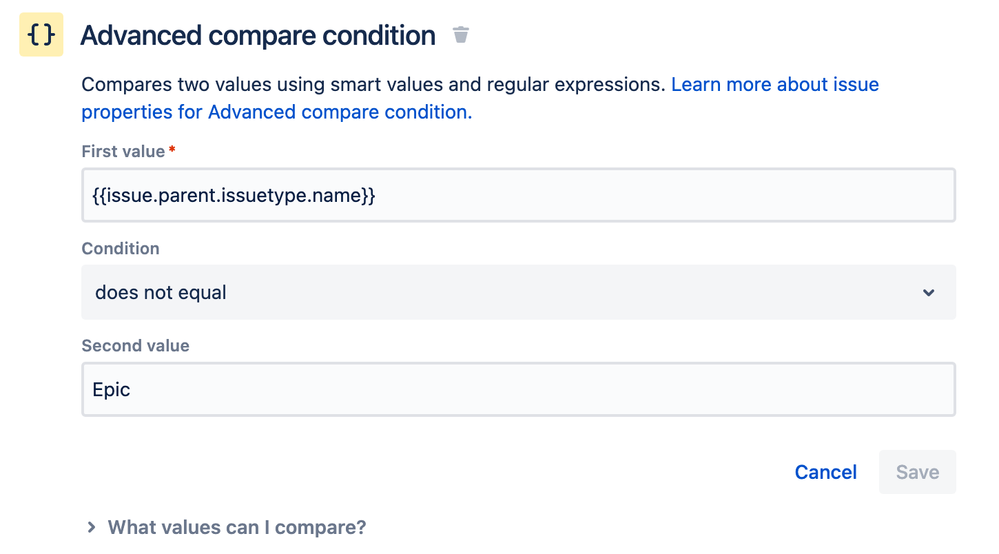
Task: Click the 'First value' field label
Action: pos(122,152)
